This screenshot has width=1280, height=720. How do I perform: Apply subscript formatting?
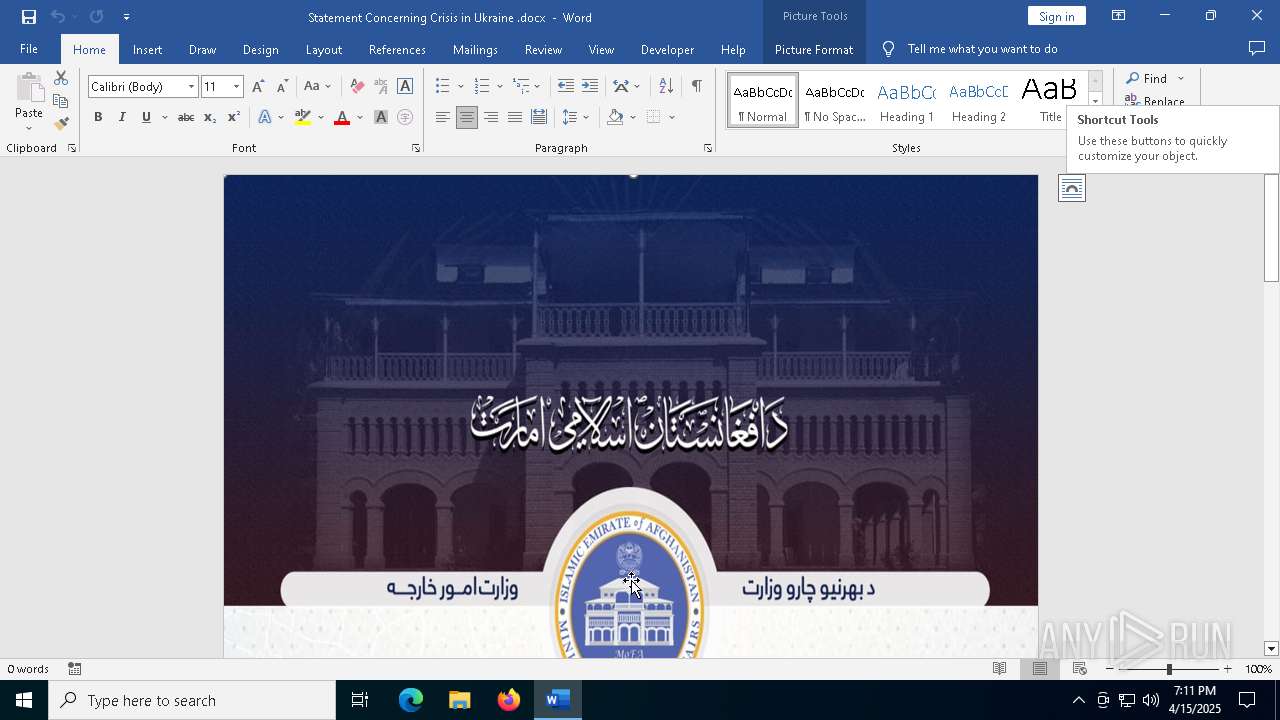coord(210,118)
